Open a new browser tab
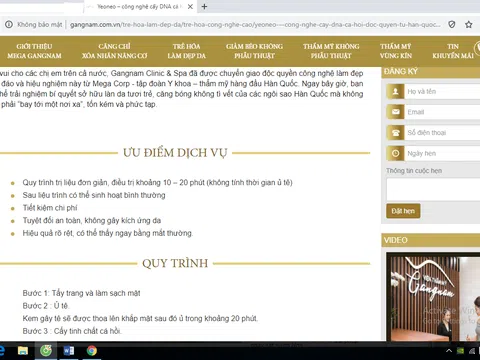Image resolution: width=480 pixels, height=360 pixels. pyautogui.click(x=204, y=7)
